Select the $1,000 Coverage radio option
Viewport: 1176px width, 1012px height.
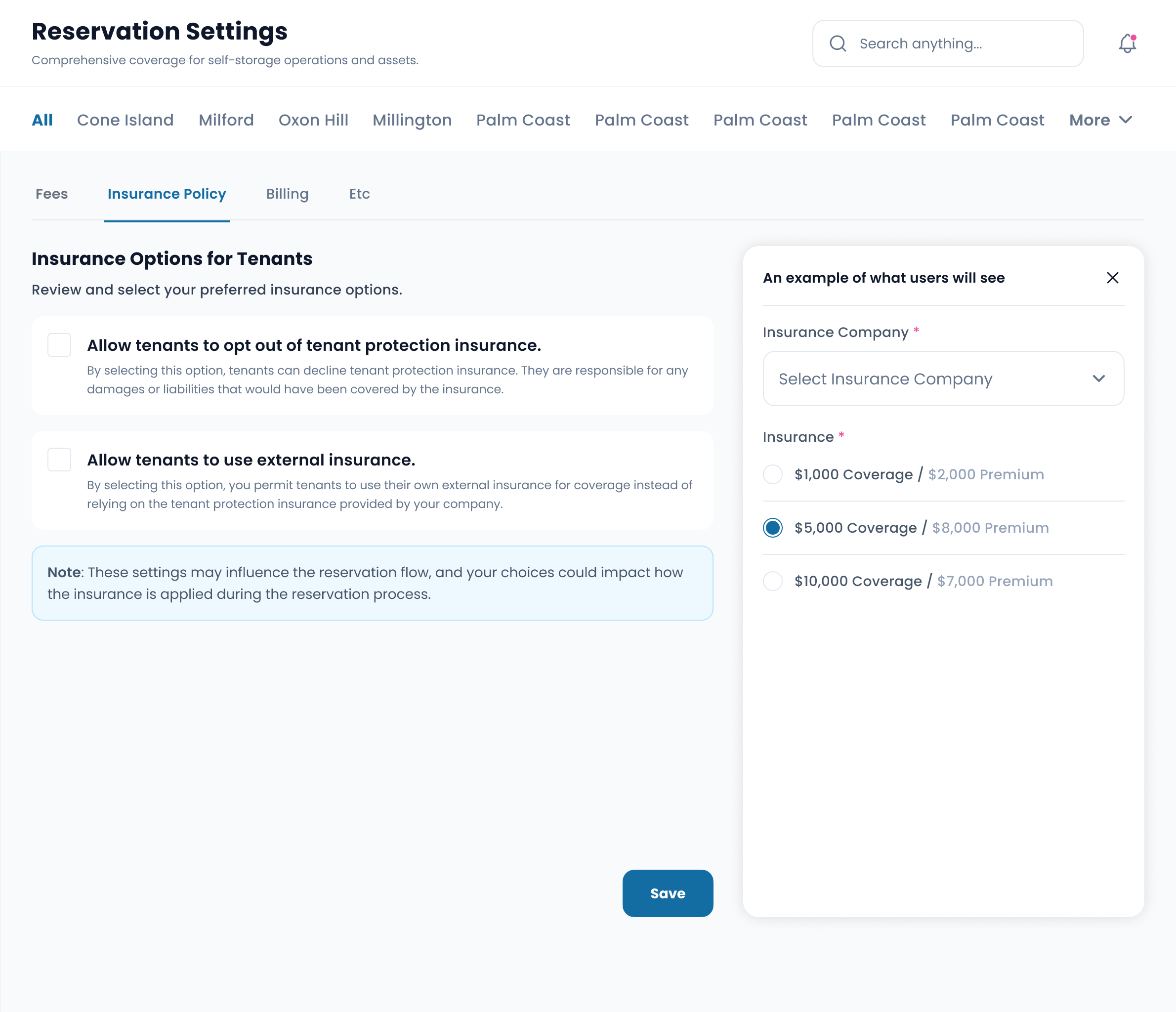(x=772, y=474)
